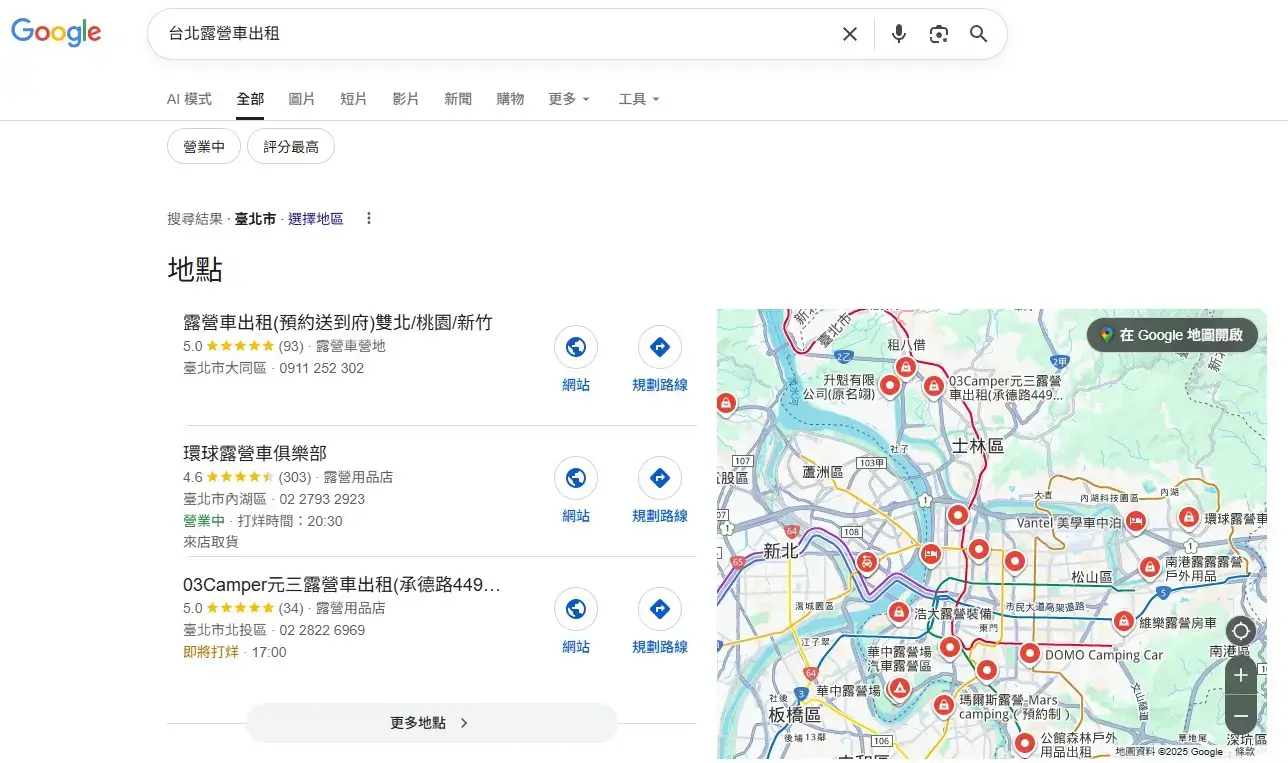Select 南港露露露營戶外用品 map pin
The image size is (1288, 763).
tap(1150, 567)
